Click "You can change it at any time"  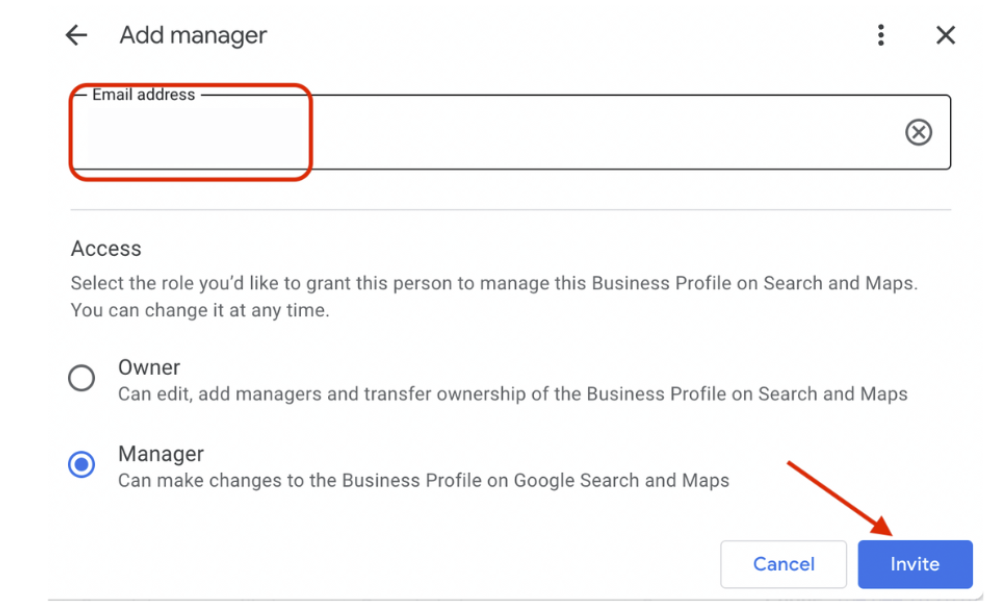(x=199, y=310)
